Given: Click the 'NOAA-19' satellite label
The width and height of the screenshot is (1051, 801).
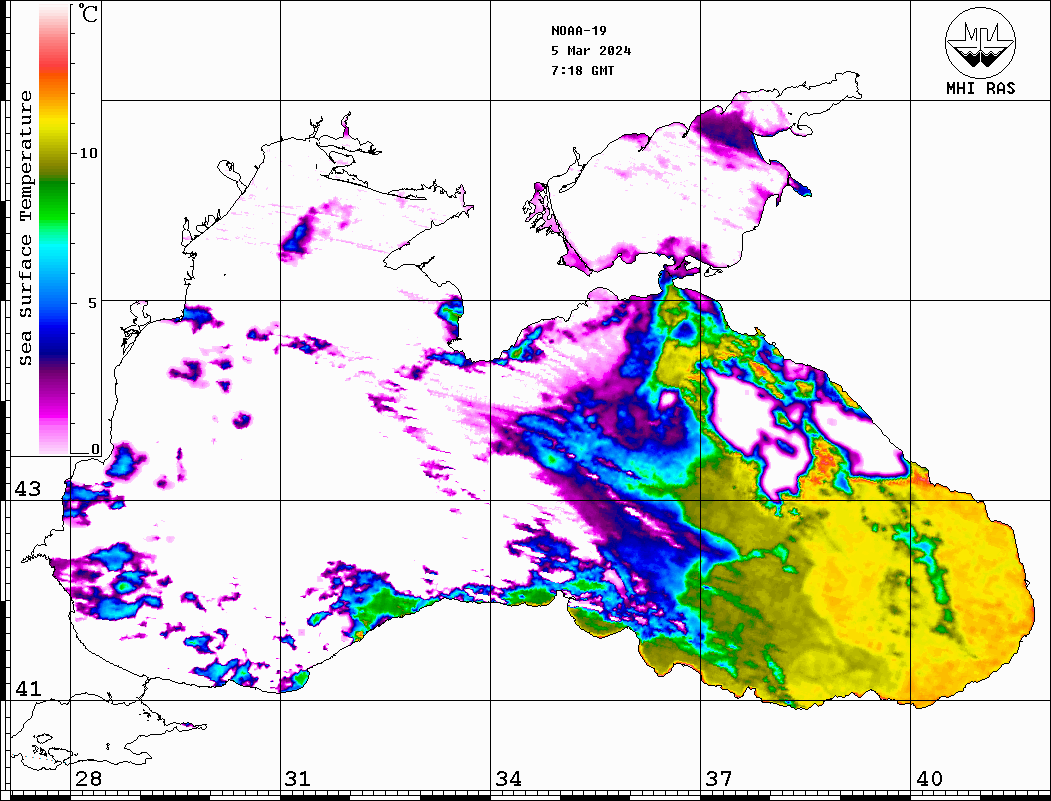Looking at the screenshot, I should (x=579, y=31).
